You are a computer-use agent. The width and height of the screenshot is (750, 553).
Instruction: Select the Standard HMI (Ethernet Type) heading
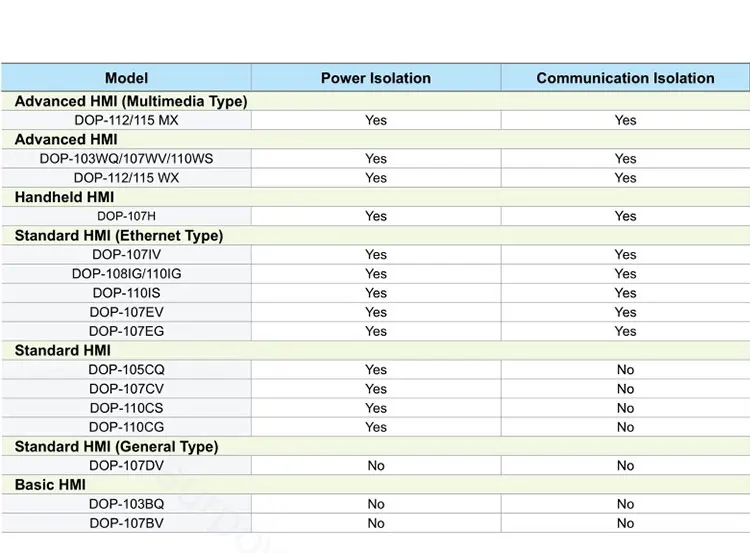pos(119,236)
